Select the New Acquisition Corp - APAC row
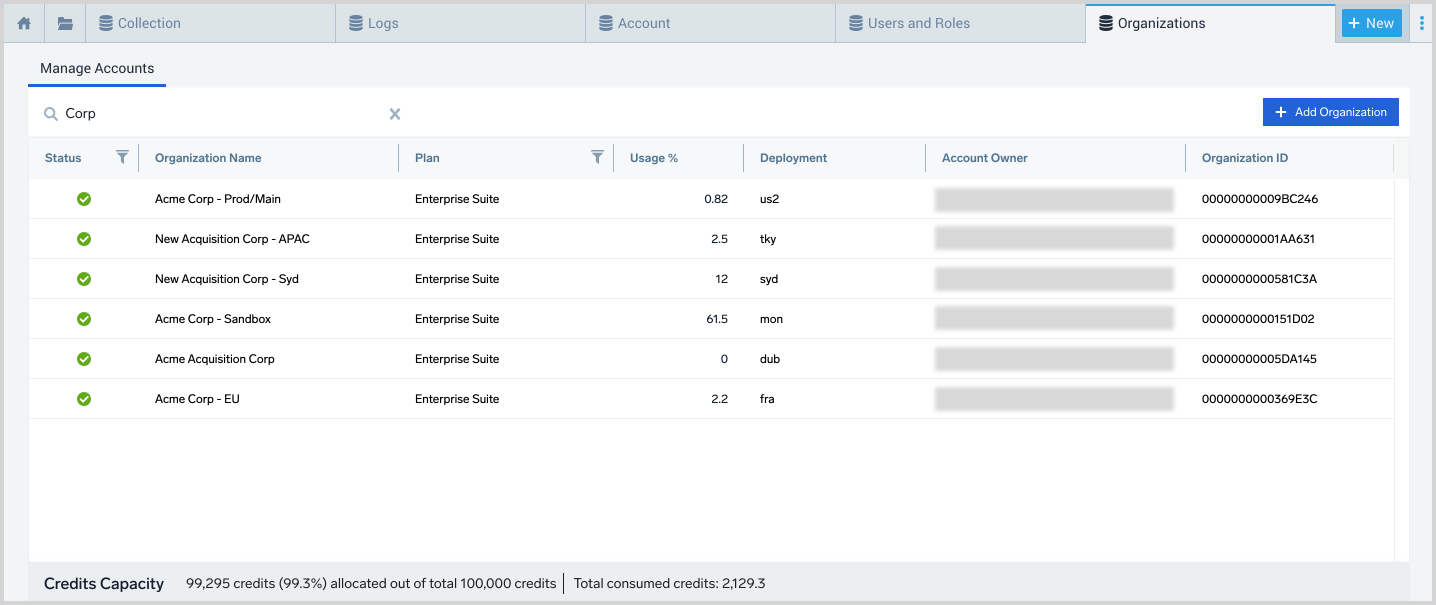 232,239
